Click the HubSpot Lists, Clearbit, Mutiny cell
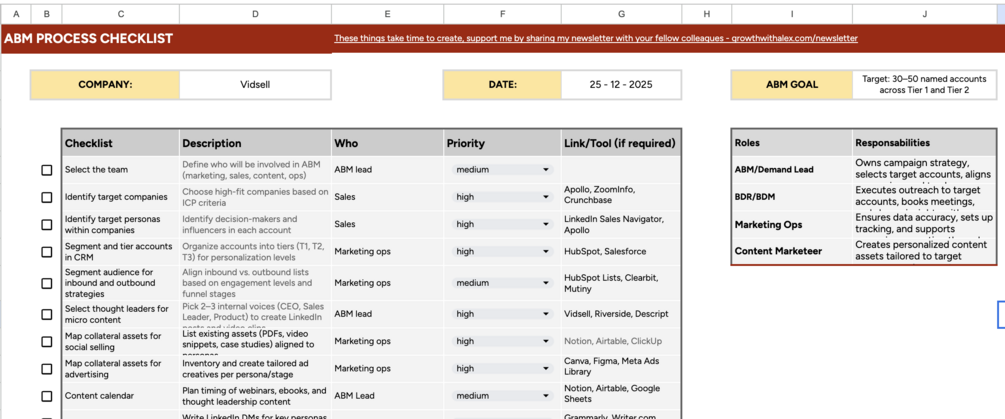The width and height of the screenshot is (1005, 419). tap(621, 283)
